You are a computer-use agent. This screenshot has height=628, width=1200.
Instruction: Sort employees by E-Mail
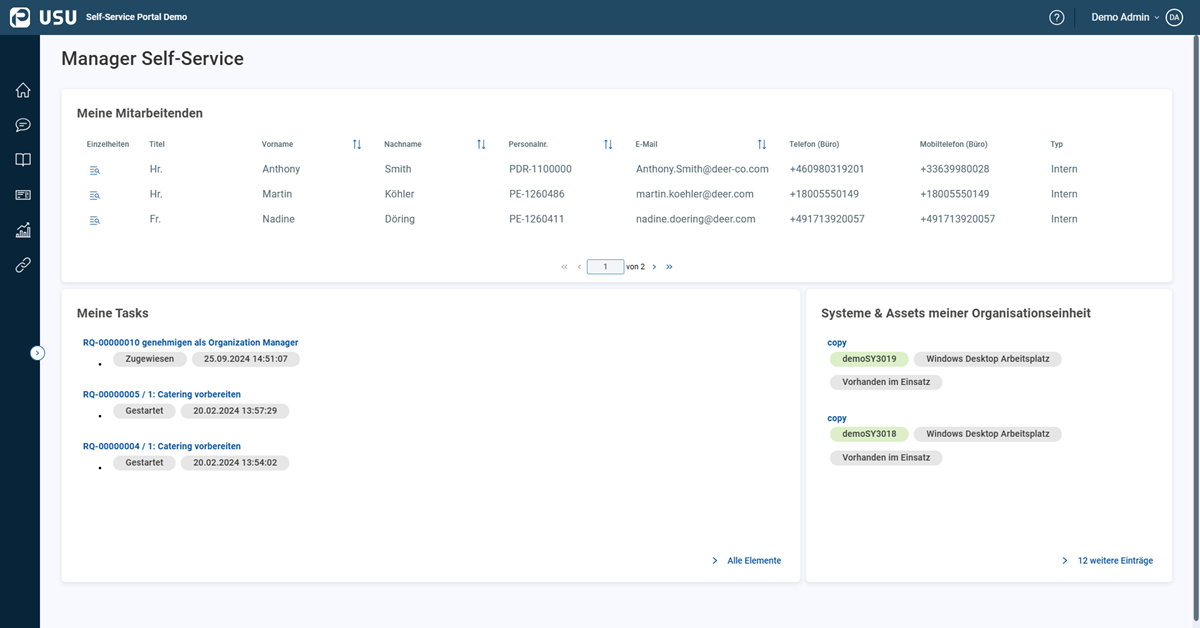(762, 145)
